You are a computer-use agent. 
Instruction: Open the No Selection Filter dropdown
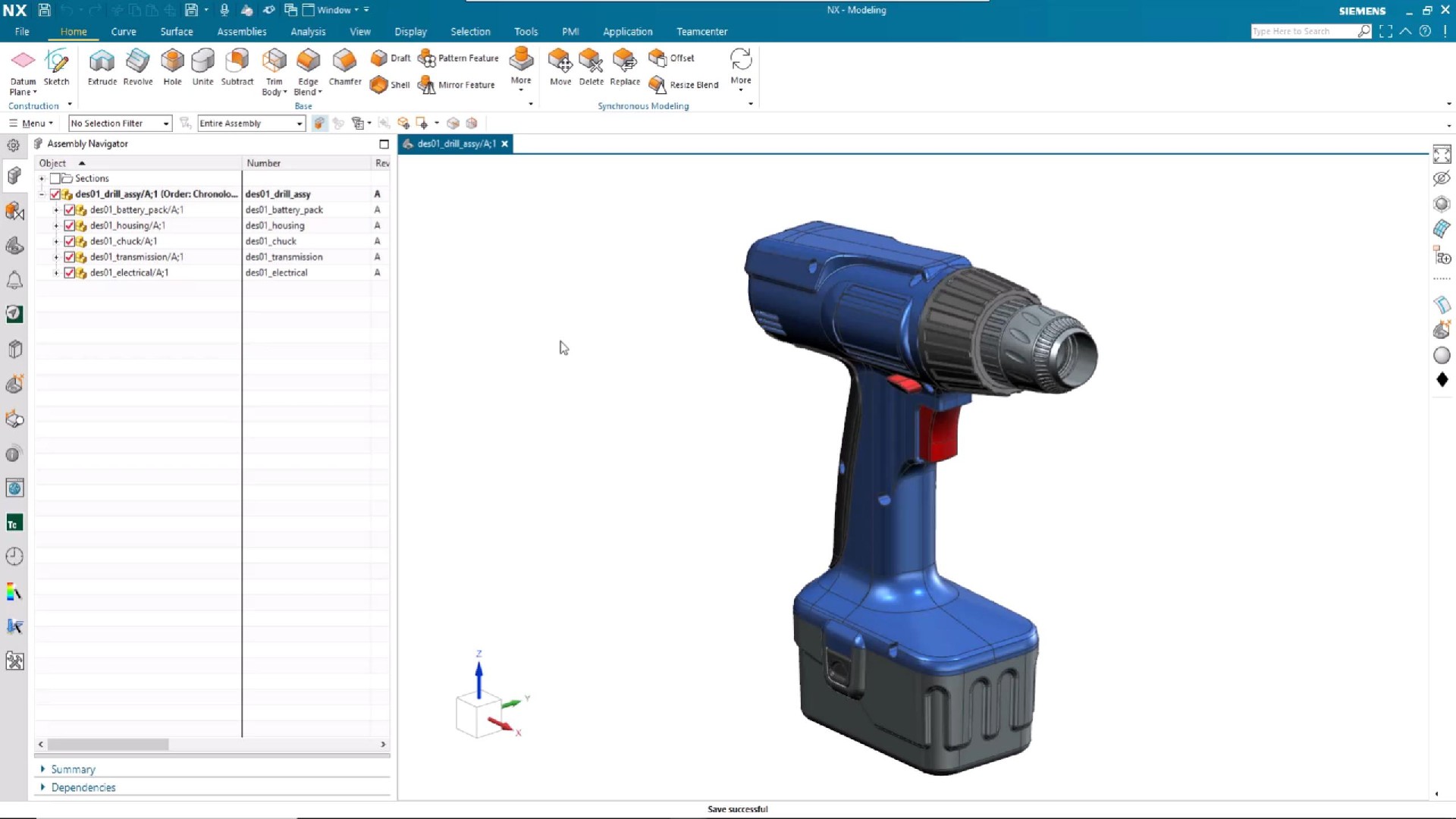120,124
